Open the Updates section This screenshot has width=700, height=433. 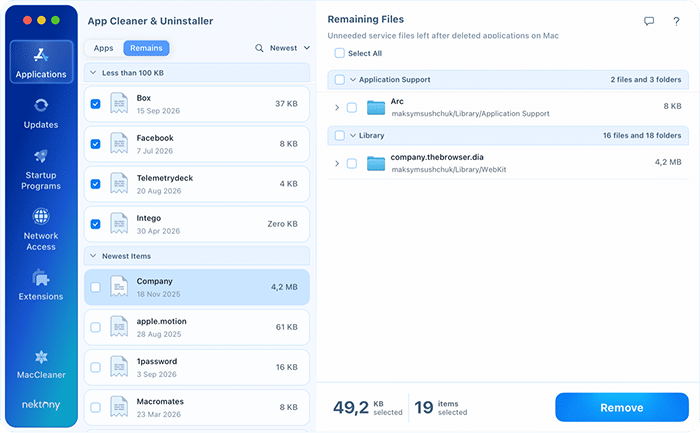[x=41, y=113]
